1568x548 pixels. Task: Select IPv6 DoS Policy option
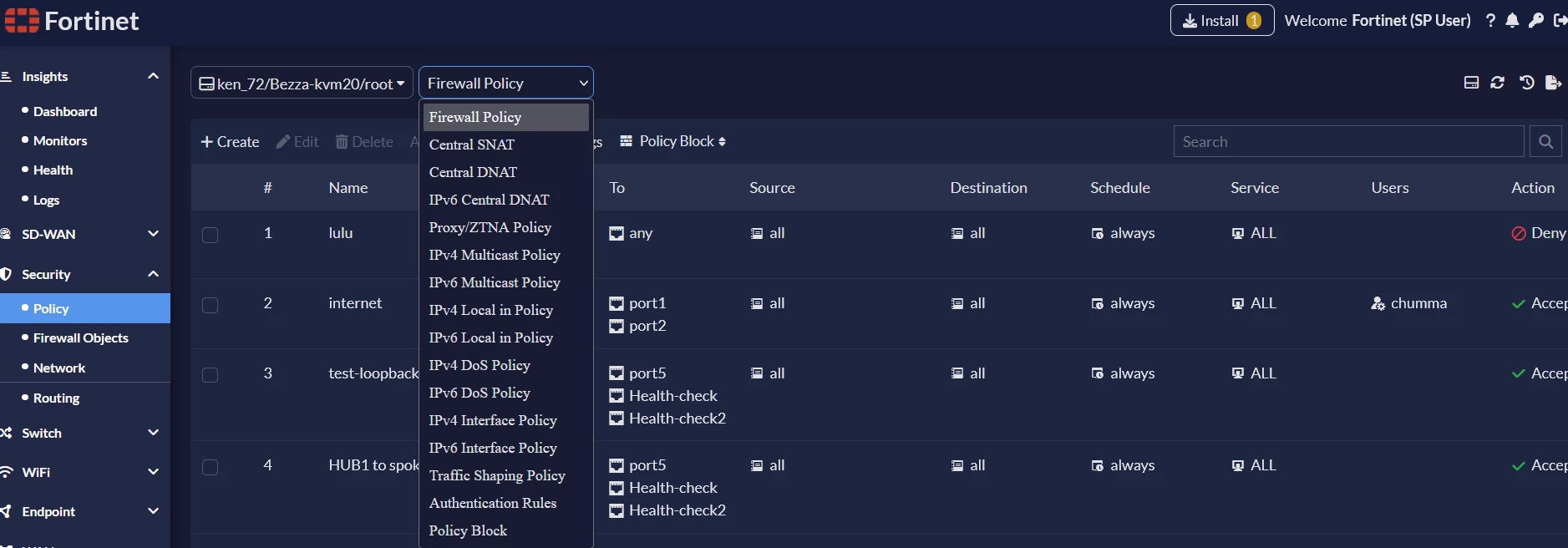(506, 393)
